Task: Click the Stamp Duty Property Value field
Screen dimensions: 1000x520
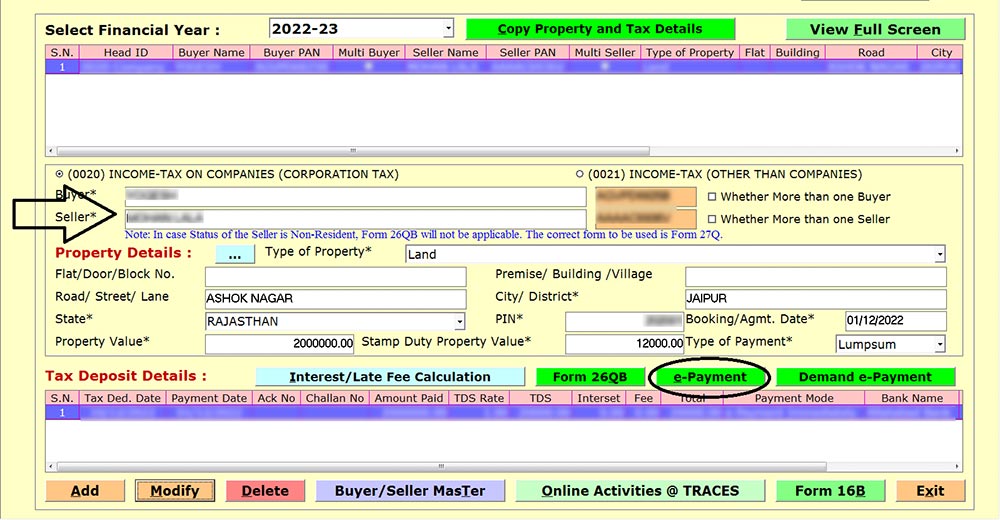Action: coord(624,343)
